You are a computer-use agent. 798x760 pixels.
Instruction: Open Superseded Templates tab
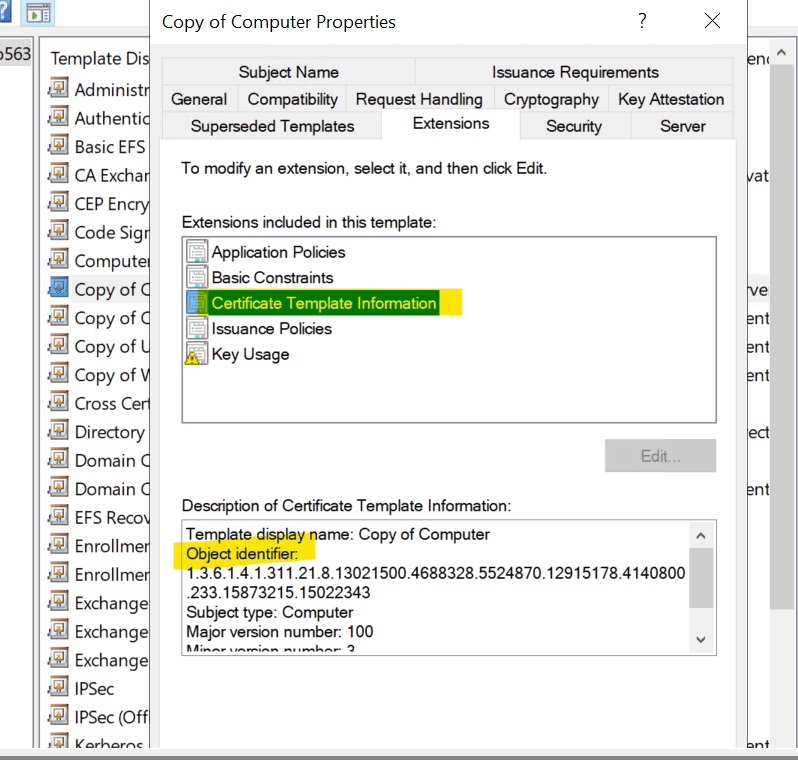pos(272,126)
